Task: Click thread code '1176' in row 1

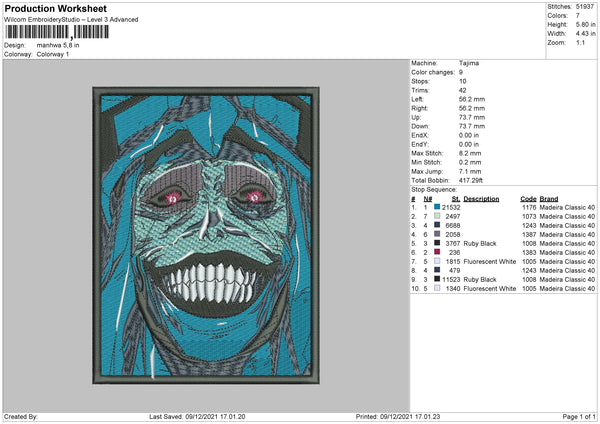Action: (x=529, y=207)
